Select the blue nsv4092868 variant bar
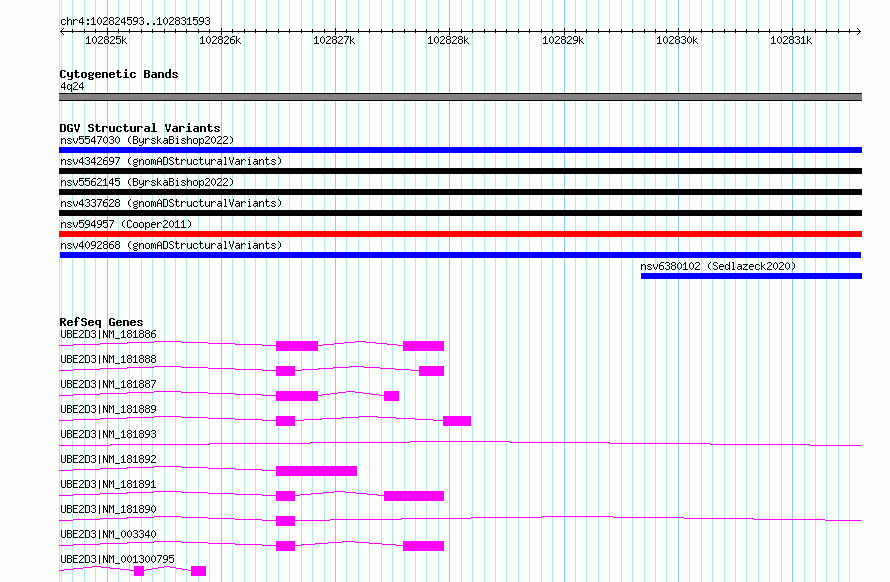This screenshot has width=890, height=582. tap(460, 255)
